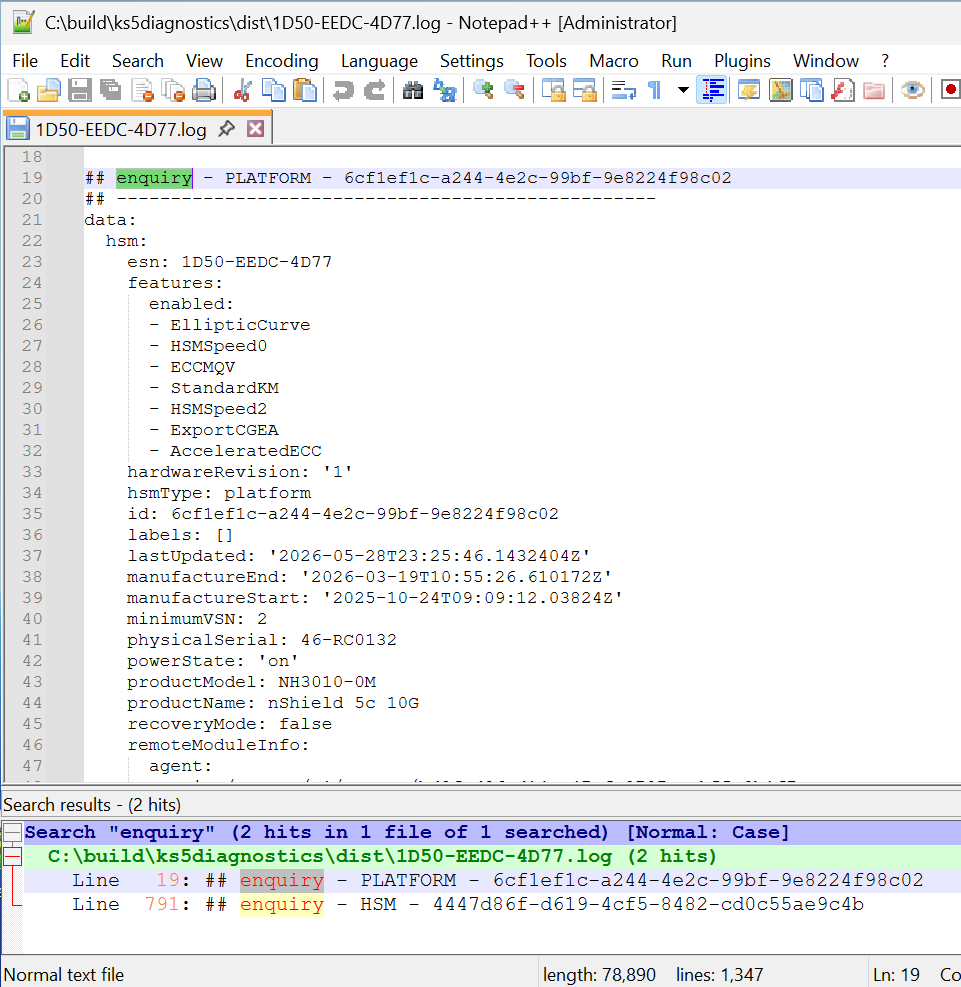Toggle the indent guide button
This screenshot has height=987, width=961.
[x=712, y=91]
